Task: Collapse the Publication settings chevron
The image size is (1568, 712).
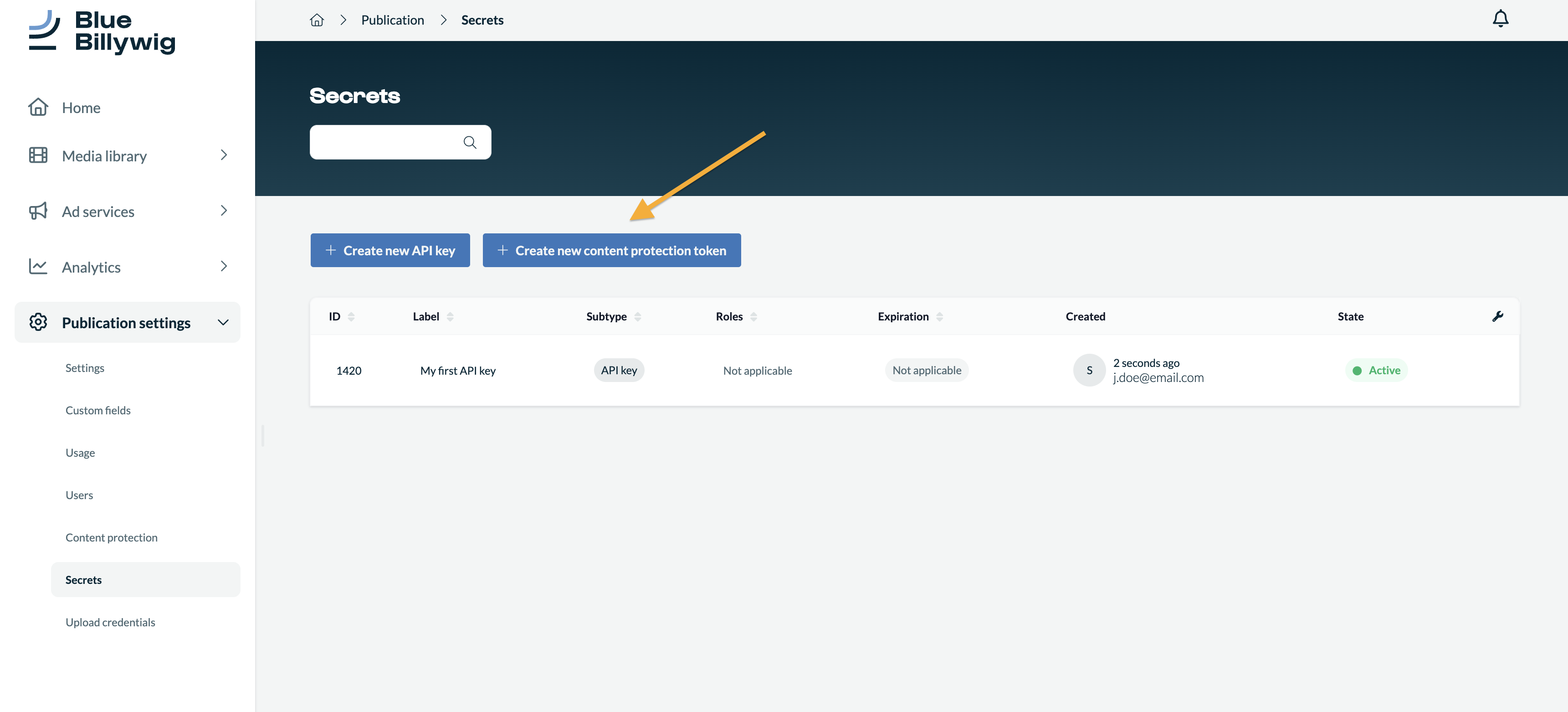Action: [223, 322]
